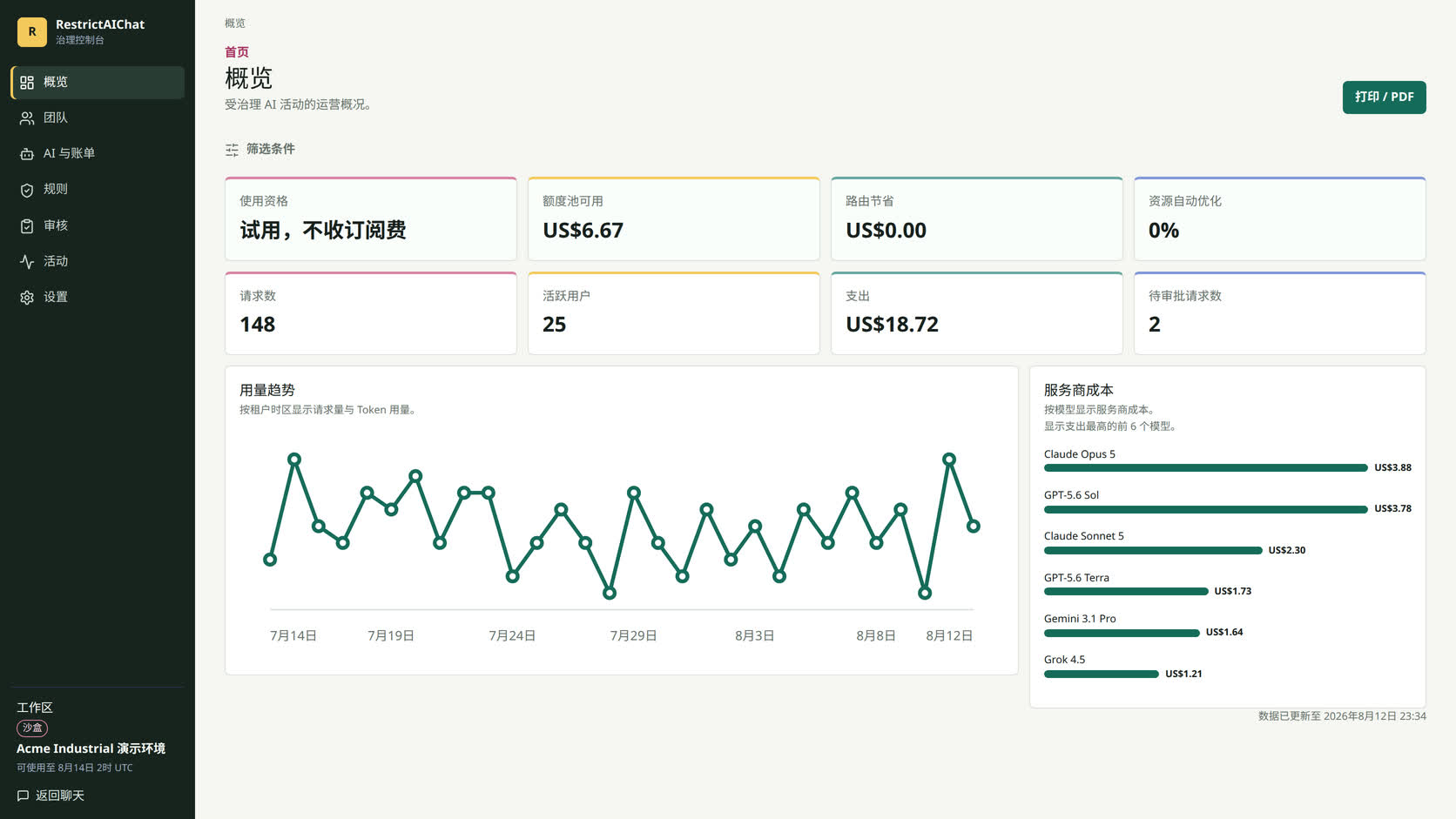Image resolution: width=1456 pixels, height=819 pixels.
Task: Select 概览 in the sidebar
Action: (98, 82)
